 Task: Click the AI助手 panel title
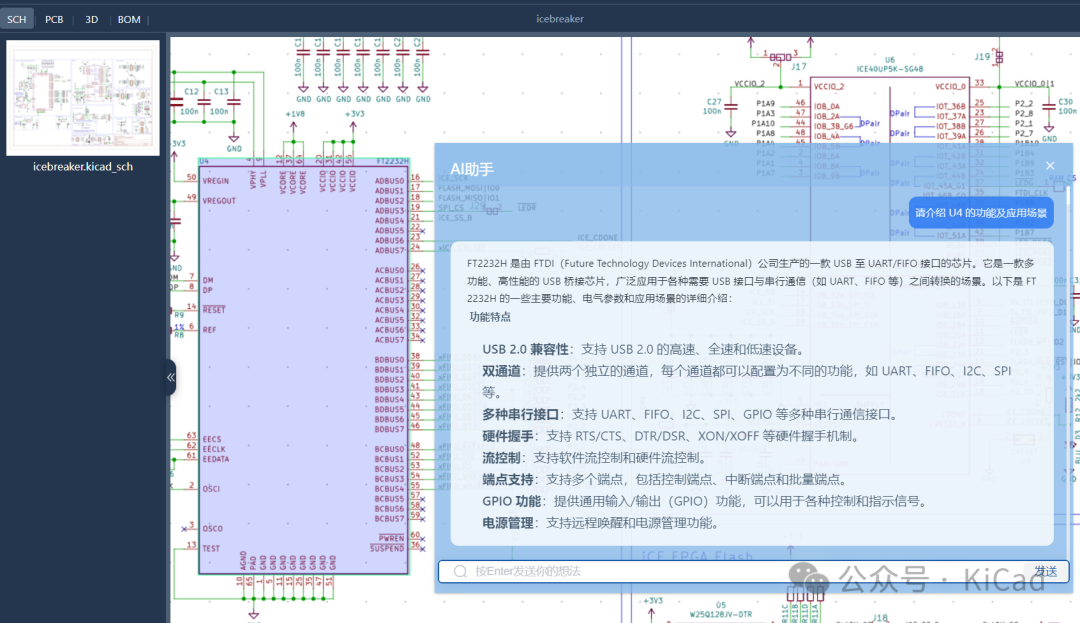[x=472, y=169]
